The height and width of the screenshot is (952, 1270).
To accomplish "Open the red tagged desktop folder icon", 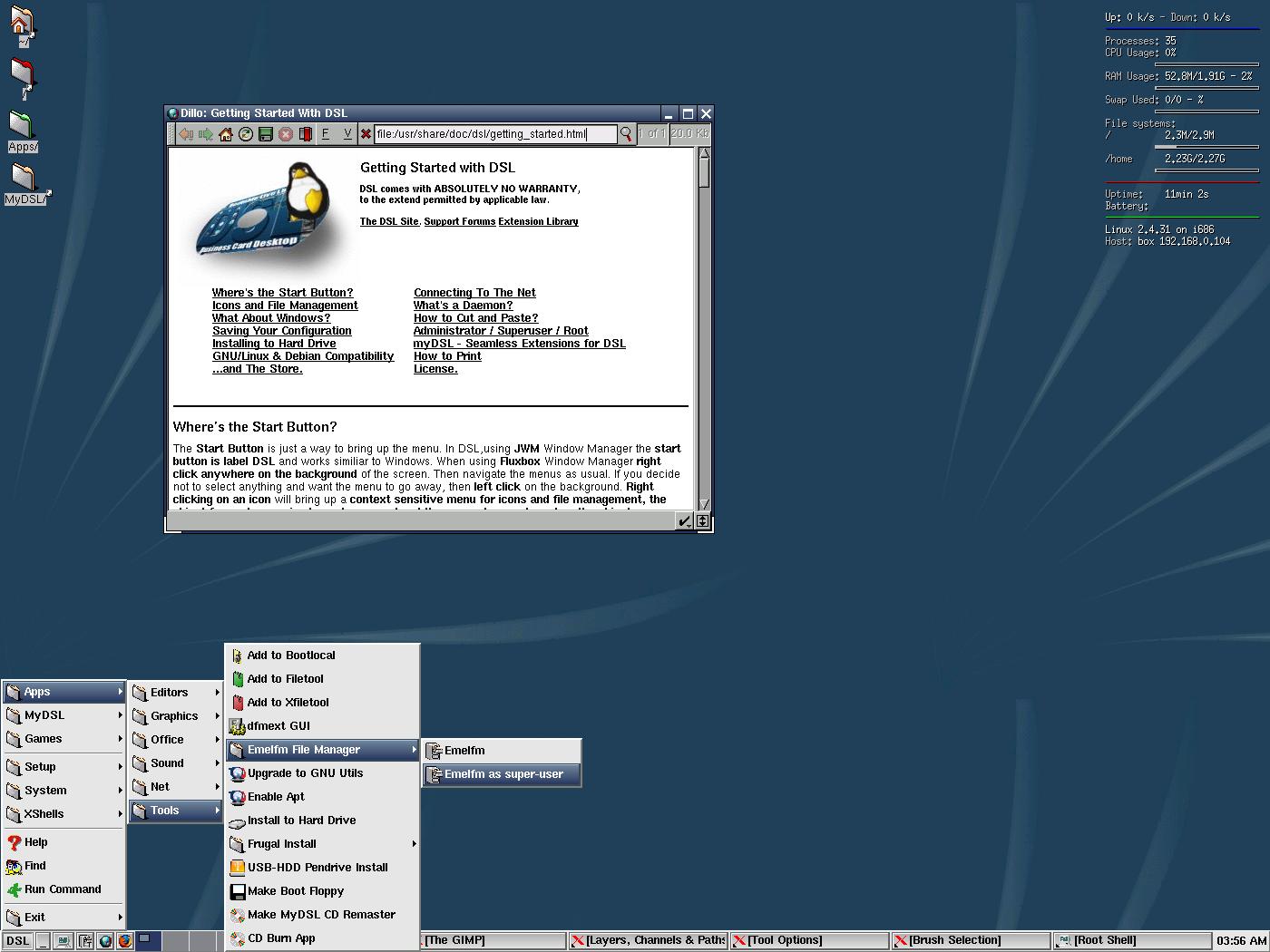I will tap(23, 79).
